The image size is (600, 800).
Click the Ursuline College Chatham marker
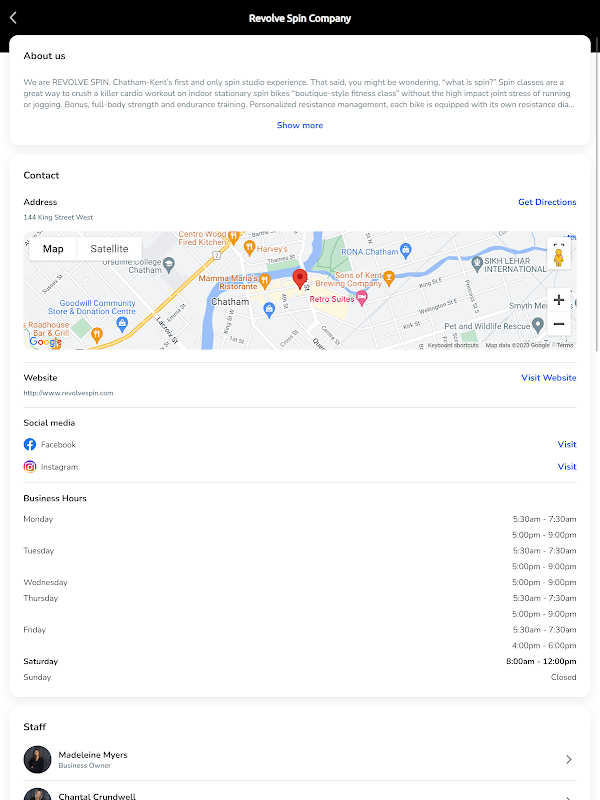(x=169, y=264)
